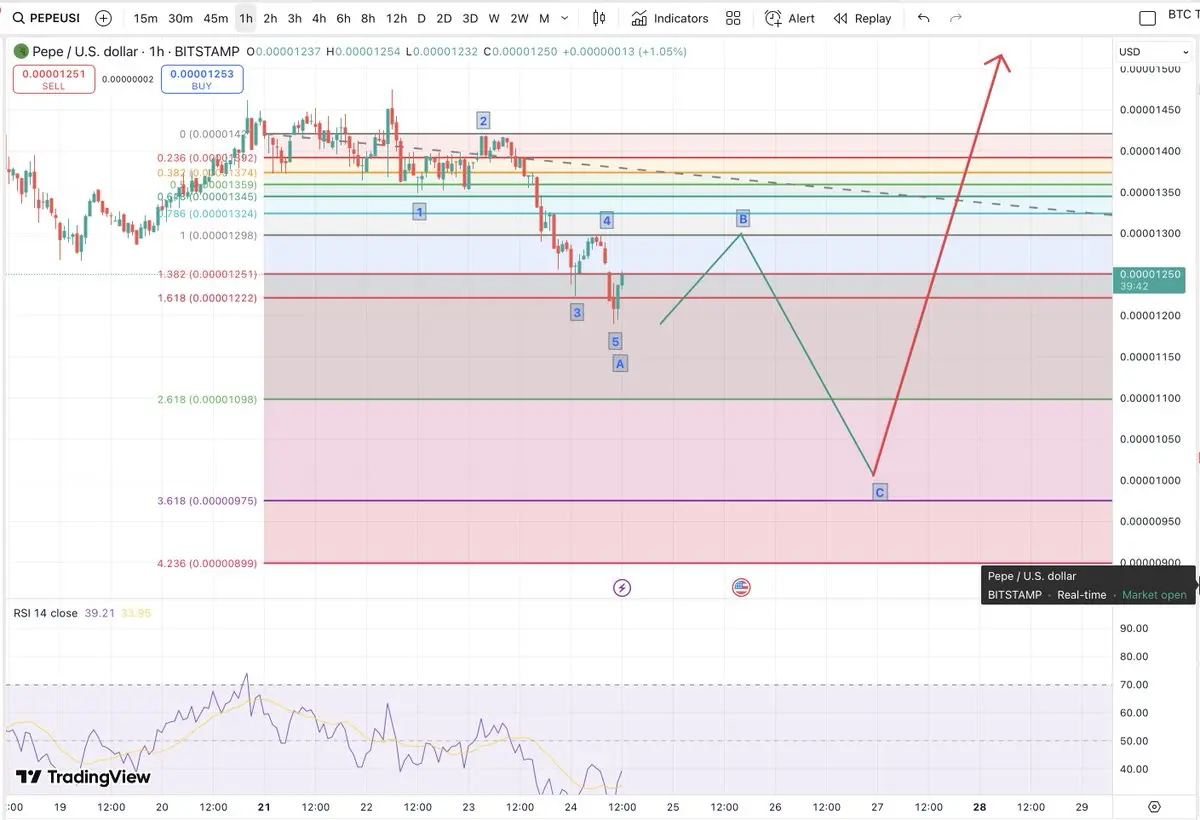1200x820 pixels.
Task: Select the wave label 2 marker
Action: 483,121
